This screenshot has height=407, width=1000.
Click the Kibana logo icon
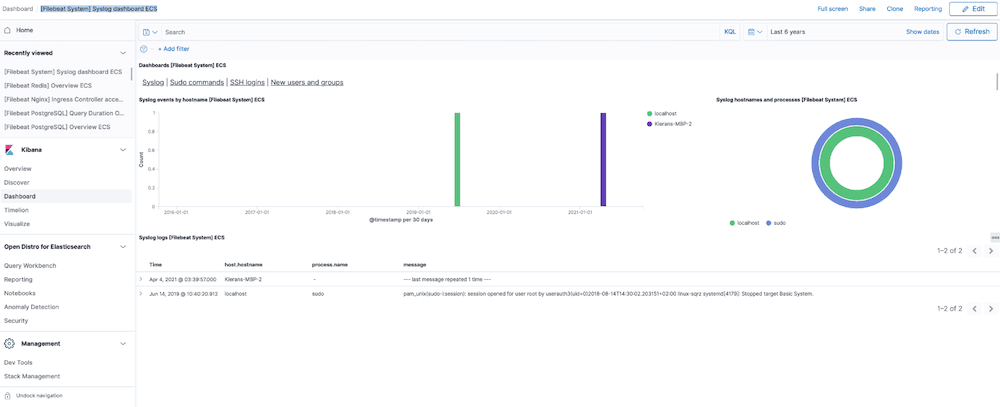click(x=9, y=149)
